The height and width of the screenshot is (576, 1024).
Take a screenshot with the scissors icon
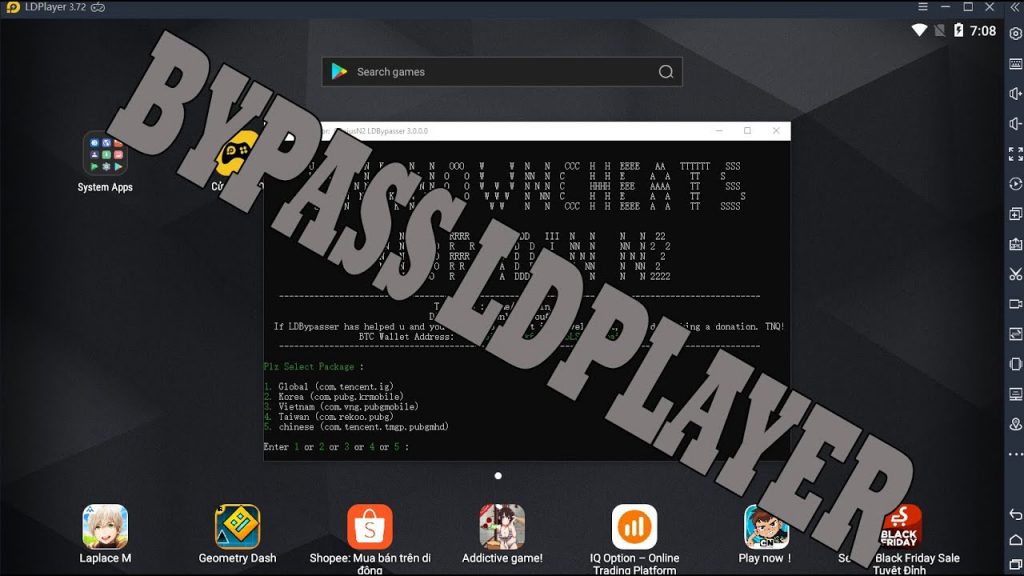click(1016, 274)
